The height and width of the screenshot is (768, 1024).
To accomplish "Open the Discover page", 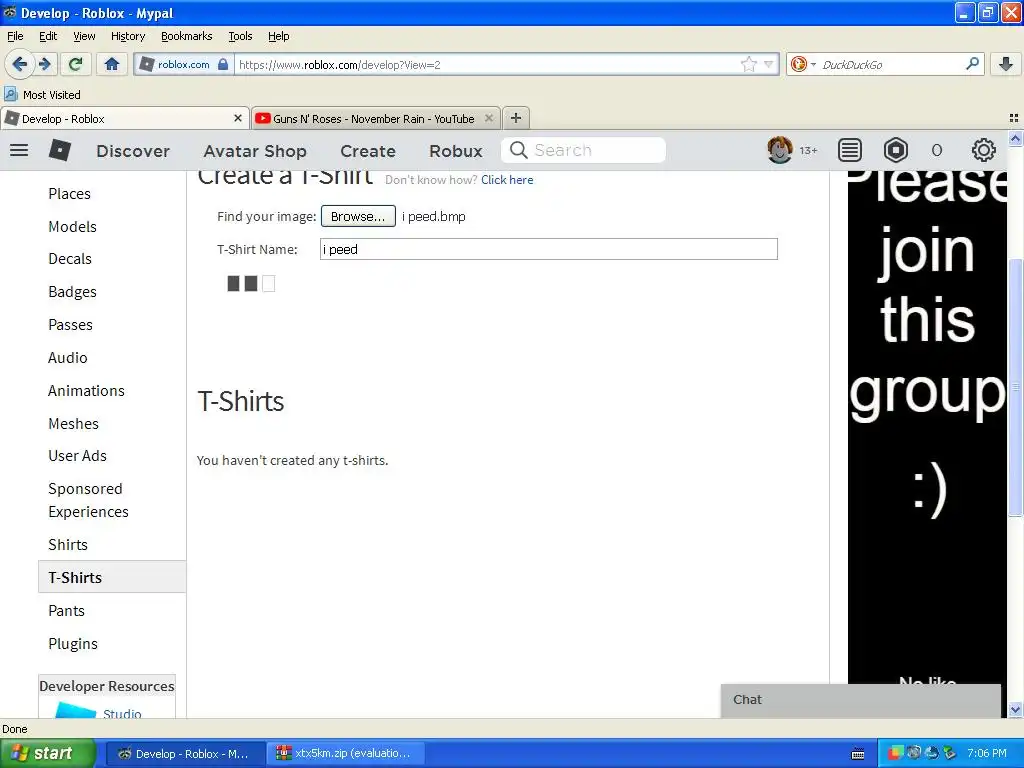I will 133,151.
